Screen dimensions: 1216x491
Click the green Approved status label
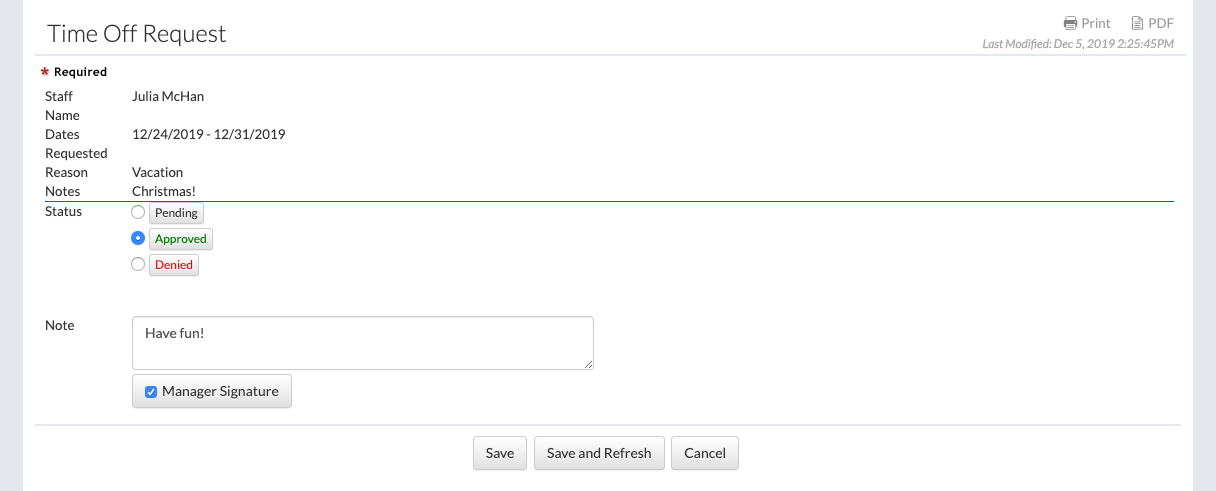click(x=181, y=239)
